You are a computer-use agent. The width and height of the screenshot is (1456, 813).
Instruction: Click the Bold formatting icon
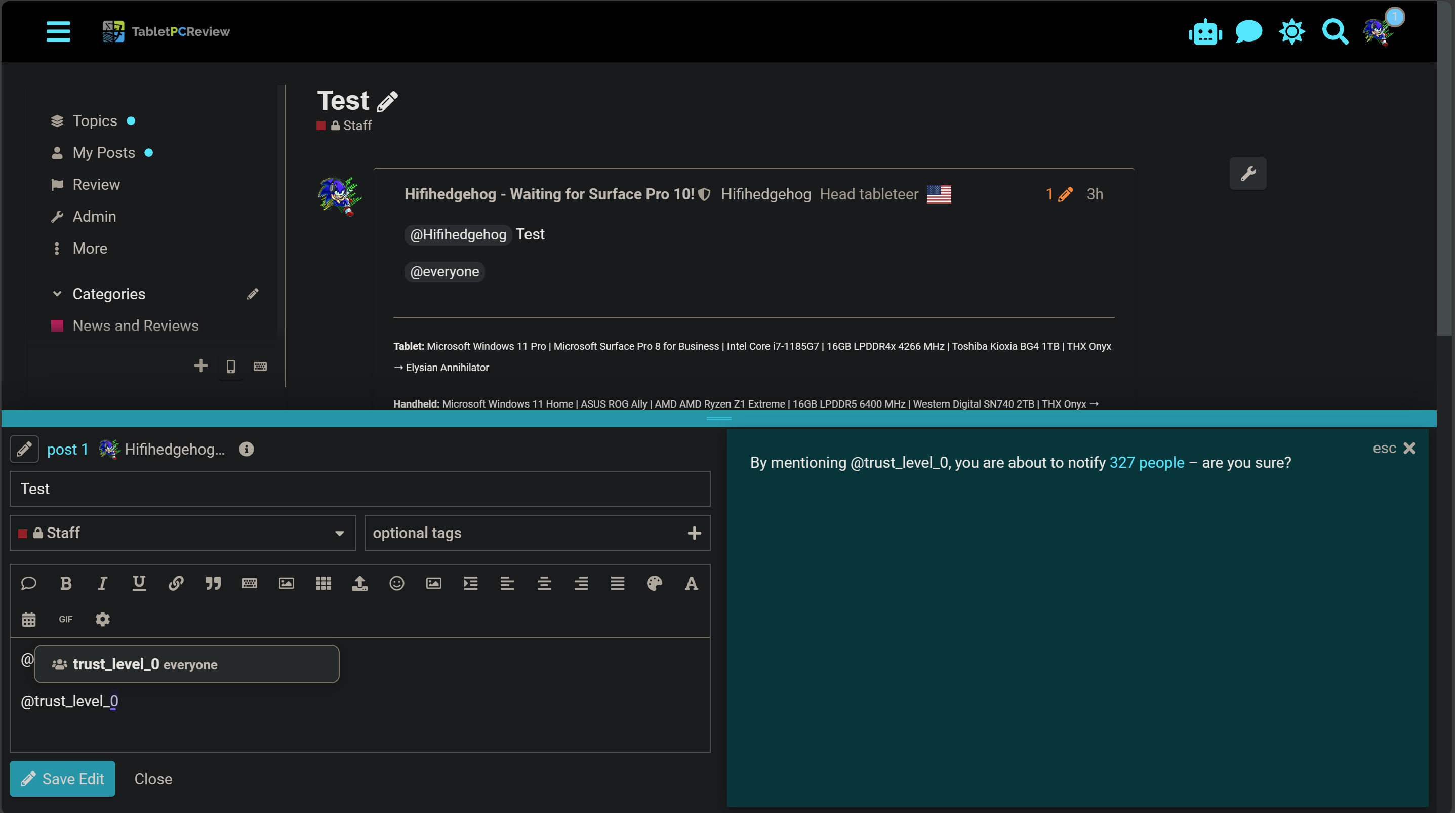(x=66, y=583)
